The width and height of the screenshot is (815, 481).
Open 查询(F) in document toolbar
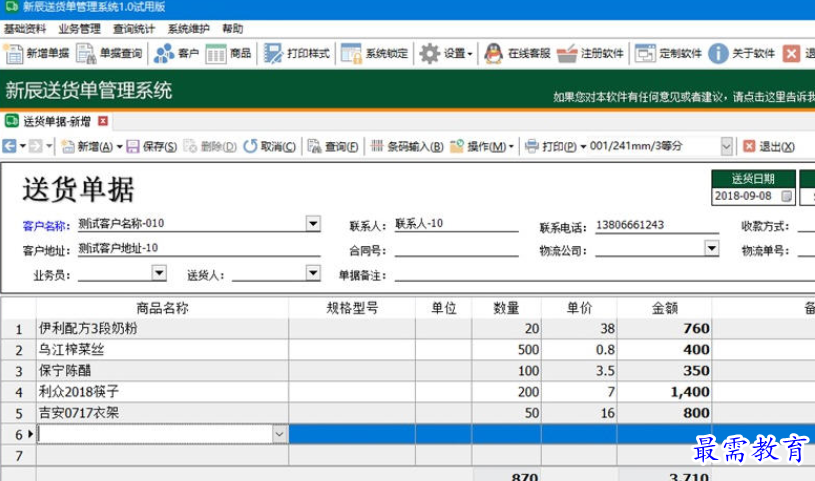333,147
